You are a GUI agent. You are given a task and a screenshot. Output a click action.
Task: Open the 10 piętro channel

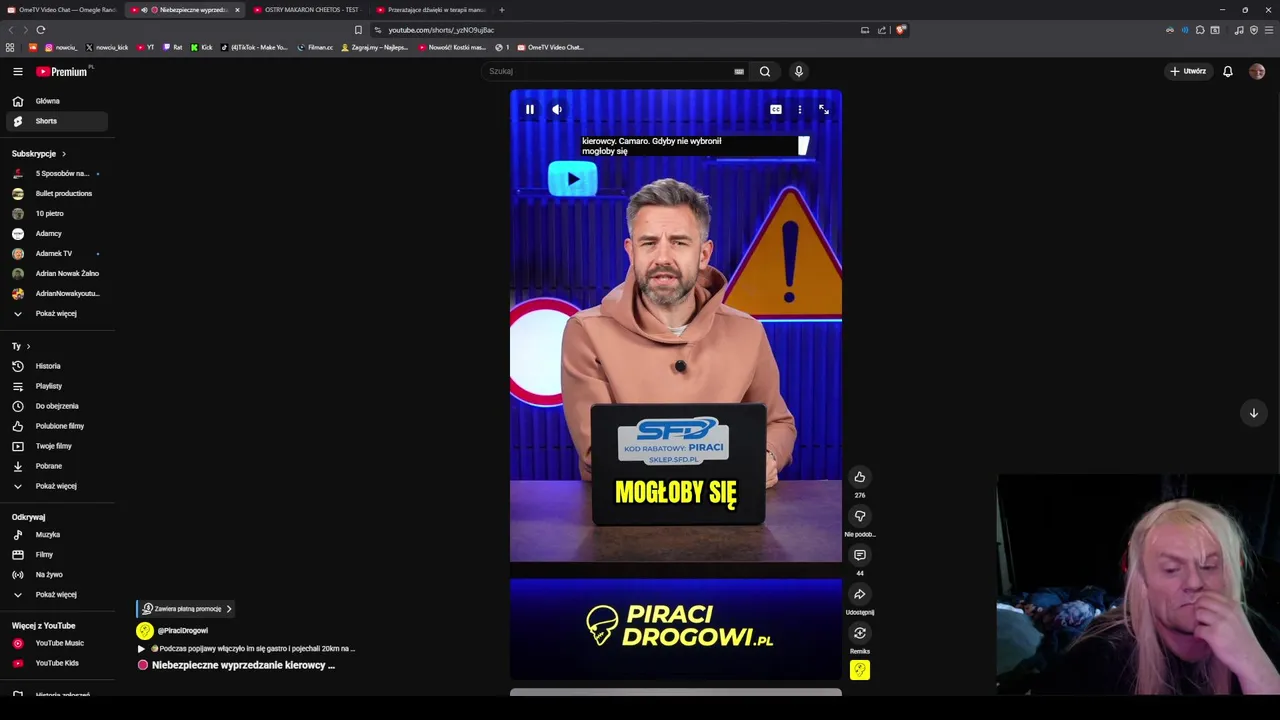coord(57,214)
